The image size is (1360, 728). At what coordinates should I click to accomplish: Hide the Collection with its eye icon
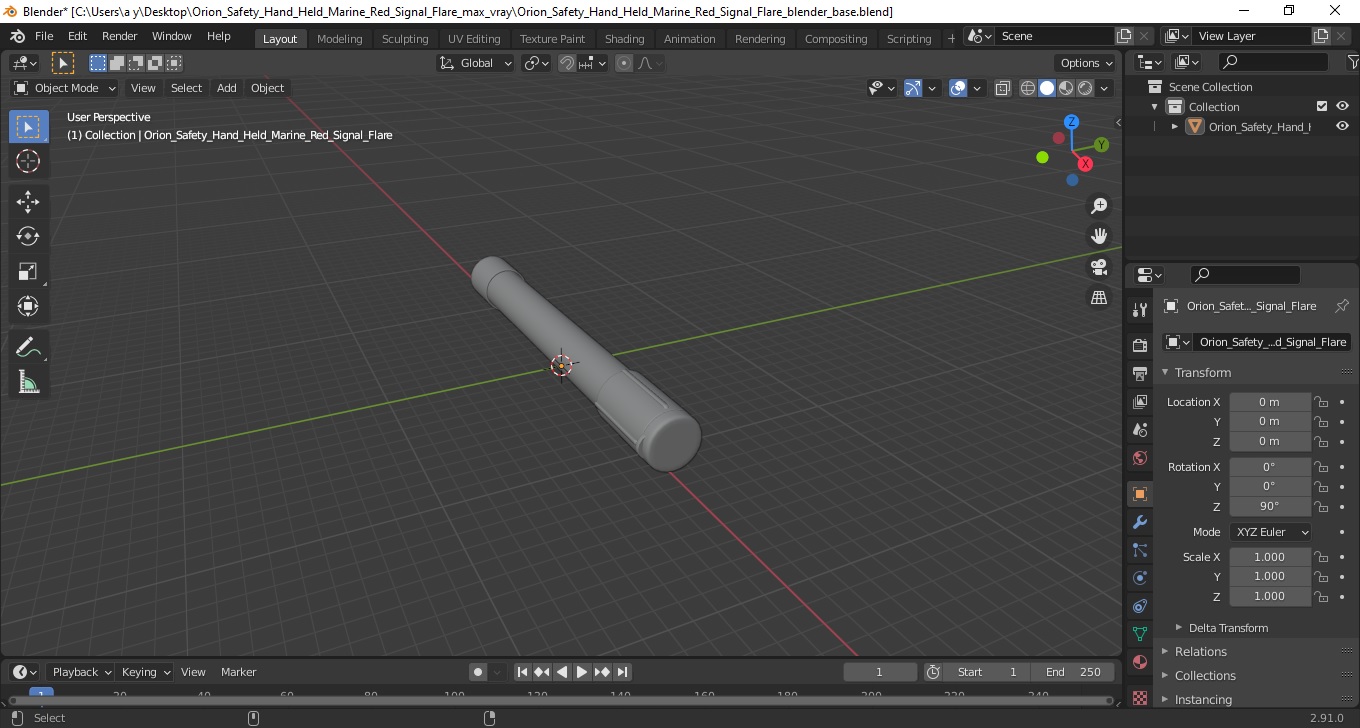[x=1342, y=107]
